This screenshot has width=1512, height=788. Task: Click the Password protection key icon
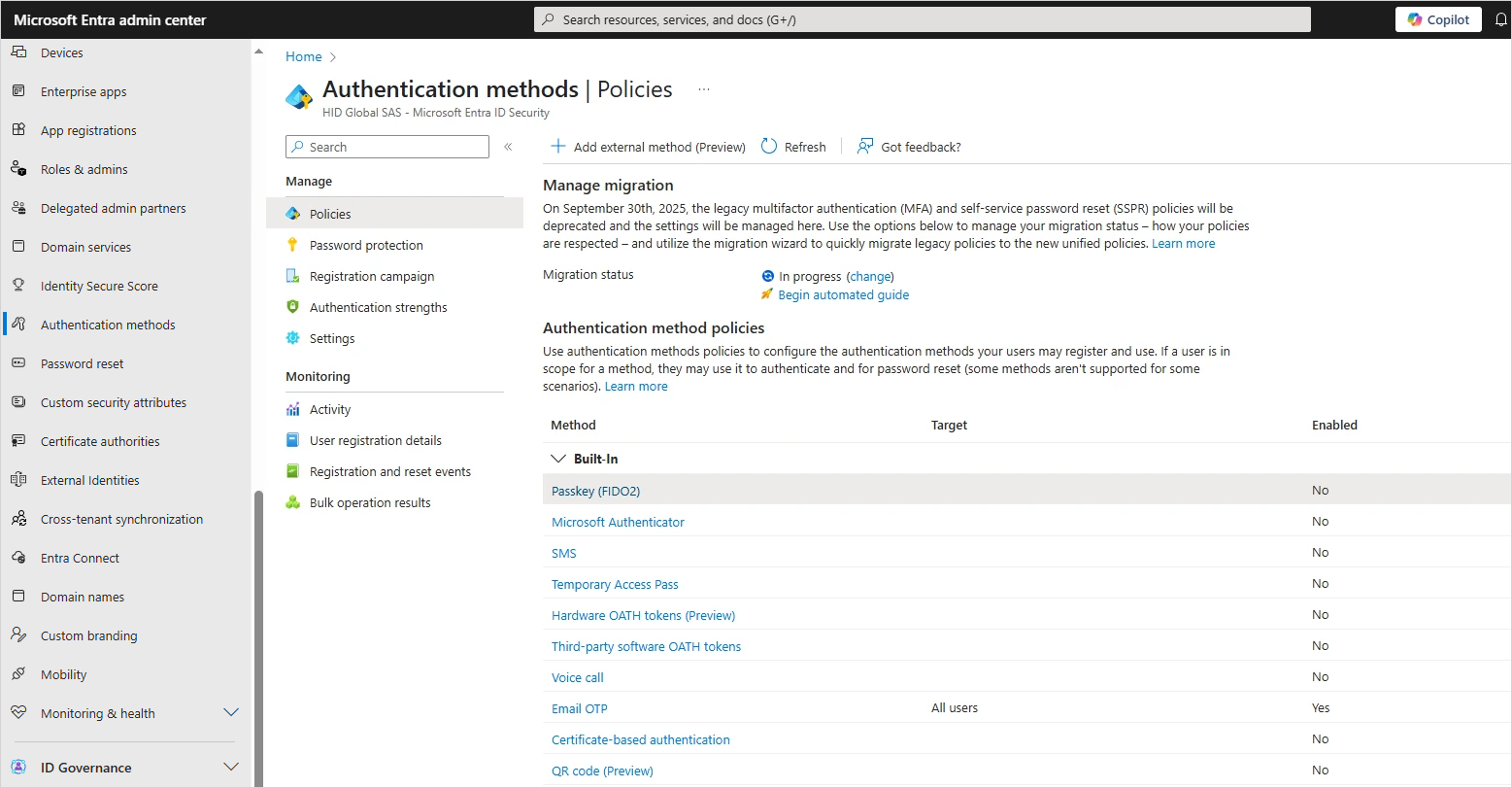point(292,245)
